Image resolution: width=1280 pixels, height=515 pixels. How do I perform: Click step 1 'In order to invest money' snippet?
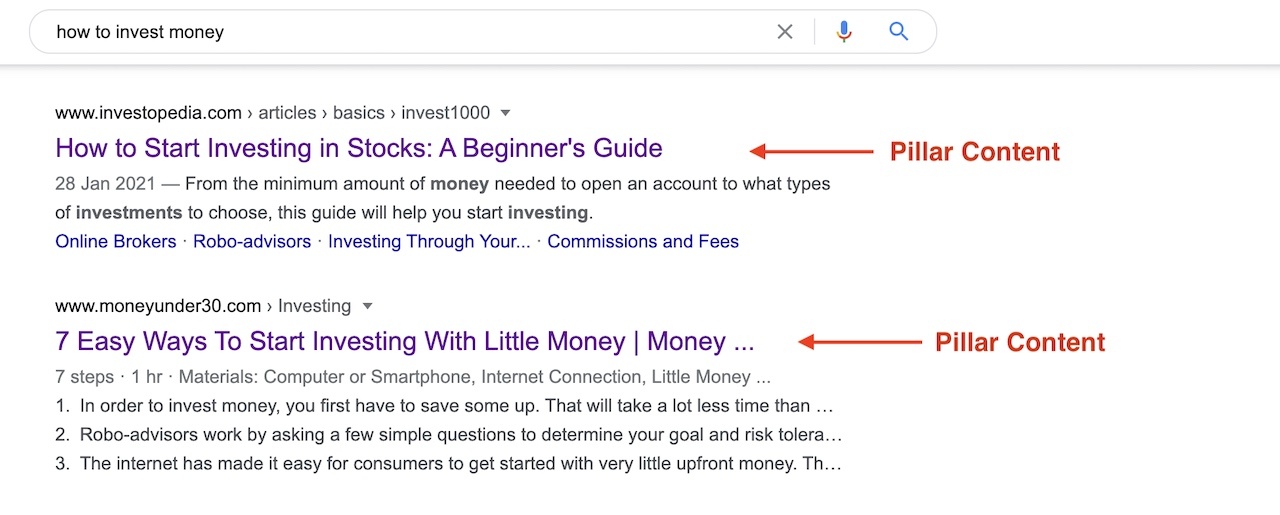point(448,406)
